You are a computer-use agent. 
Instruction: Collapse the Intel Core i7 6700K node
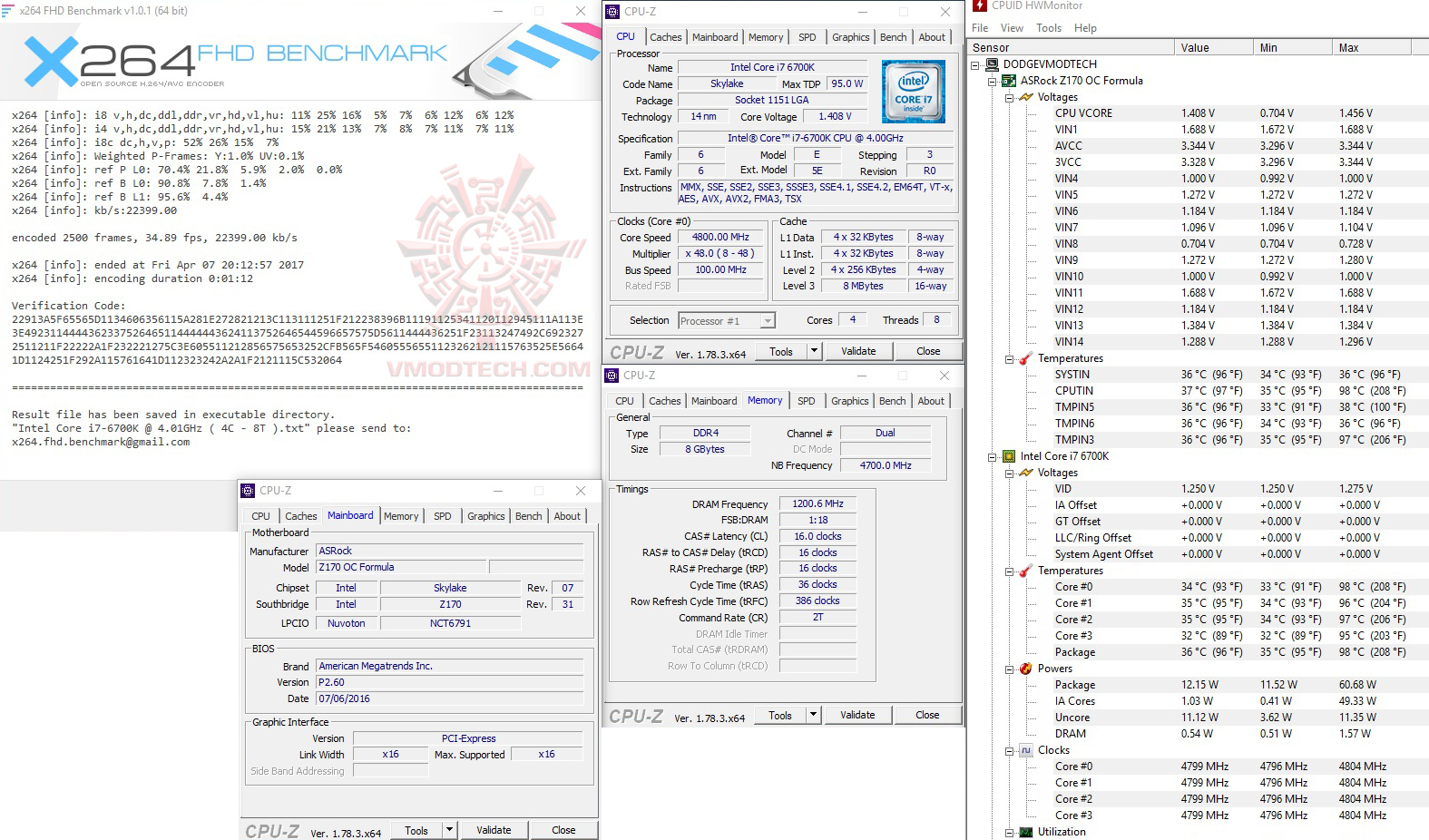coord(993,456)
